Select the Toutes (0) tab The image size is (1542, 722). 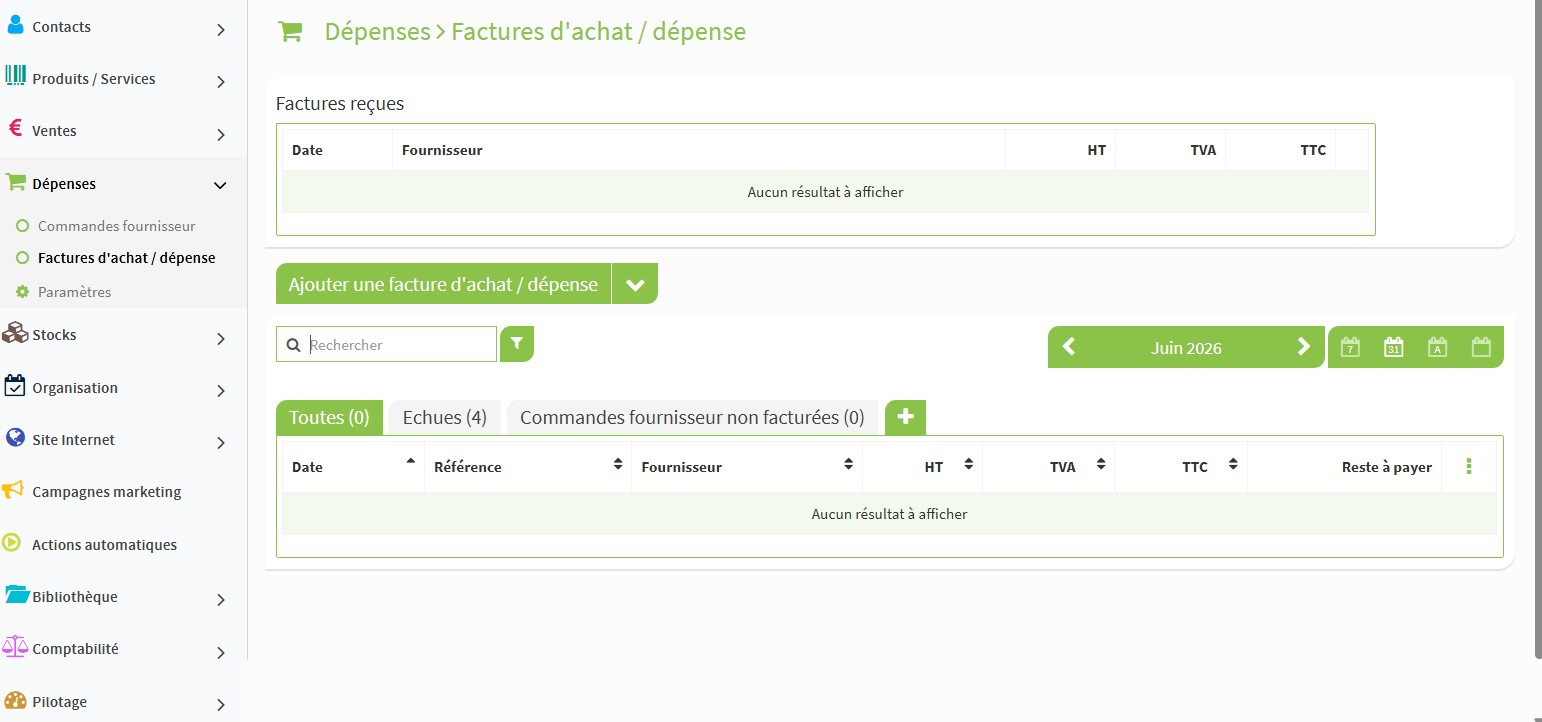[329, 417]
